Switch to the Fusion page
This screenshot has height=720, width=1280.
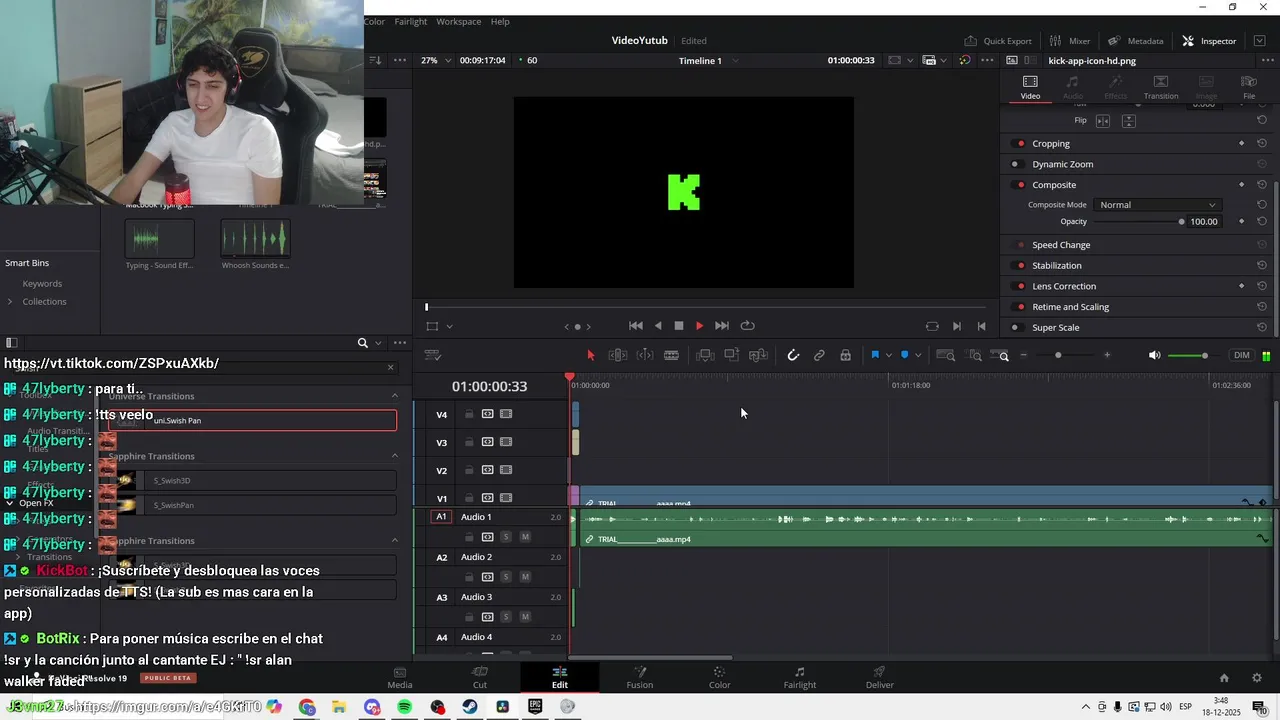coord(640,677)
